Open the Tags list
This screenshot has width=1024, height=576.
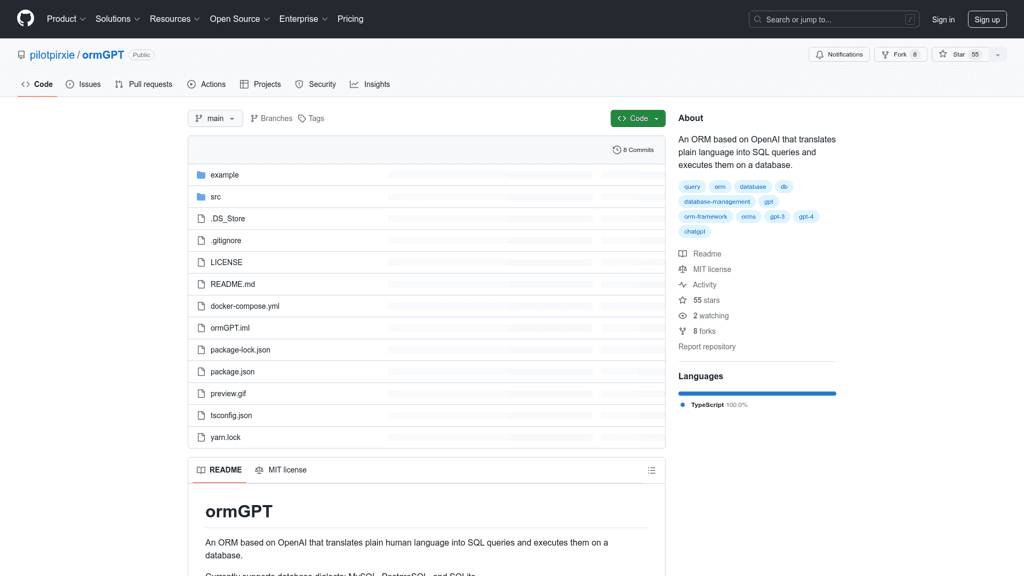click(311, 118)
